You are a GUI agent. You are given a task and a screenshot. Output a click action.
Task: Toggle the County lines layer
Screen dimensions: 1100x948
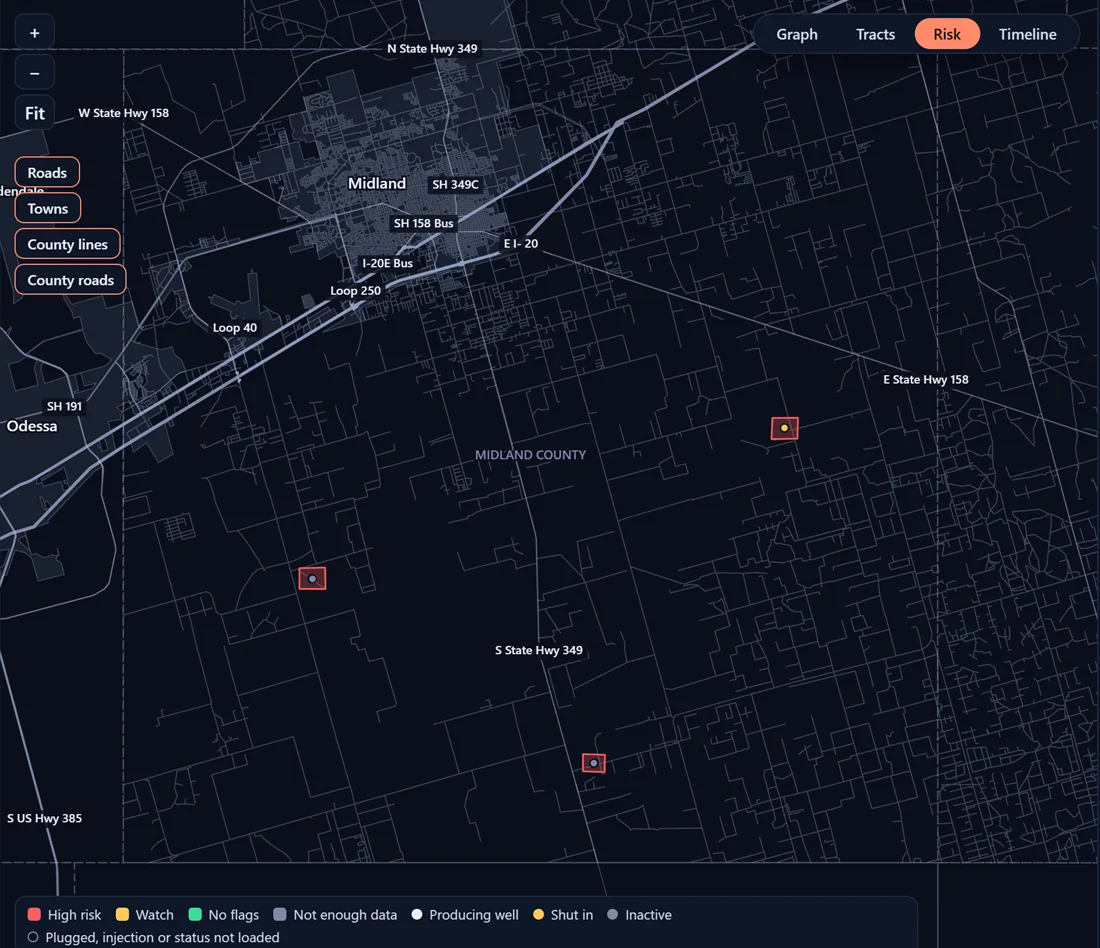(x=67, y=244)
